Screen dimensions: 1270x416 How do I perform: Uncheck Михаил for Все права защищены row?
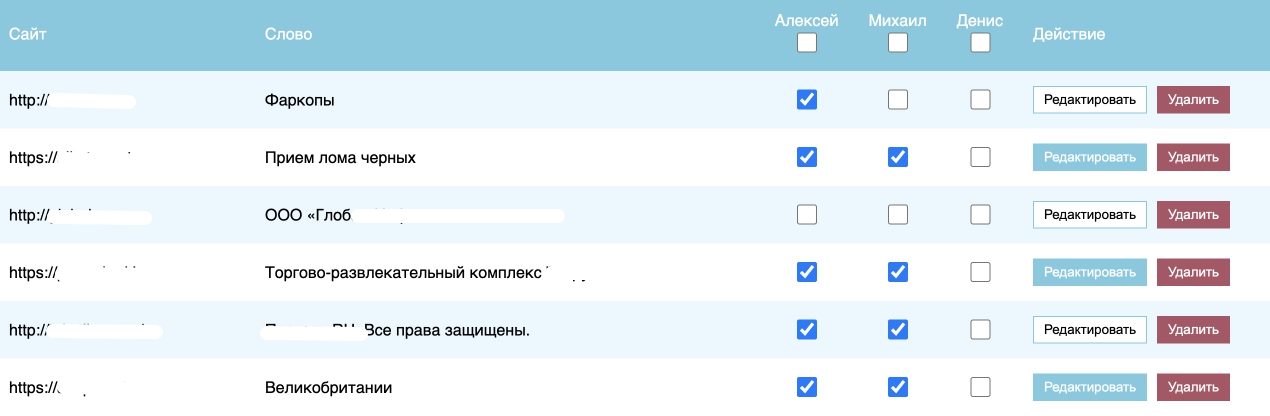(x=898, y=328)
